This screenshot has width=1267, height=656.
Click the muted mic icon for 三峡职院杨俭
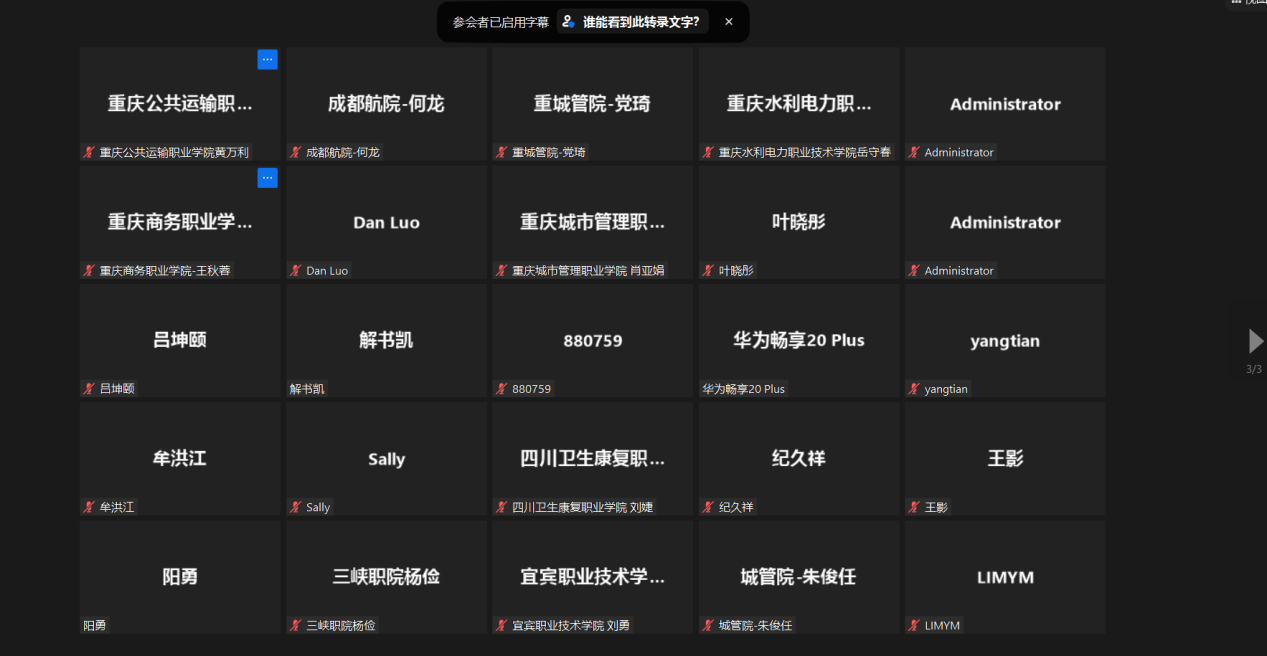[x=296, y=626]
